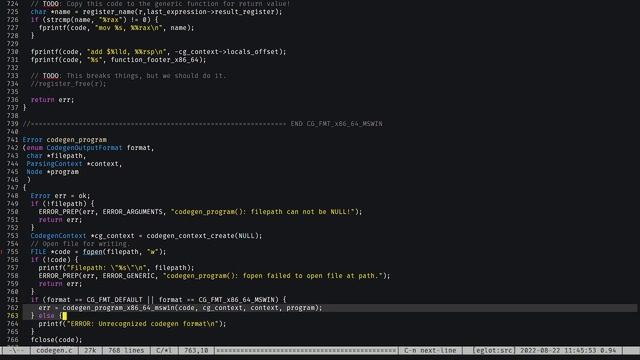Click line number 763 in the gutter
Image resolution: width=640 pixels, height=360 pixels.
click(12, 316)
